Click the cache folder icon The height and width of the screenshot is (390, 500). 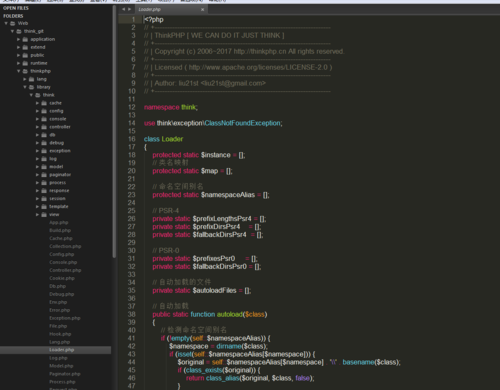(44, 103)
